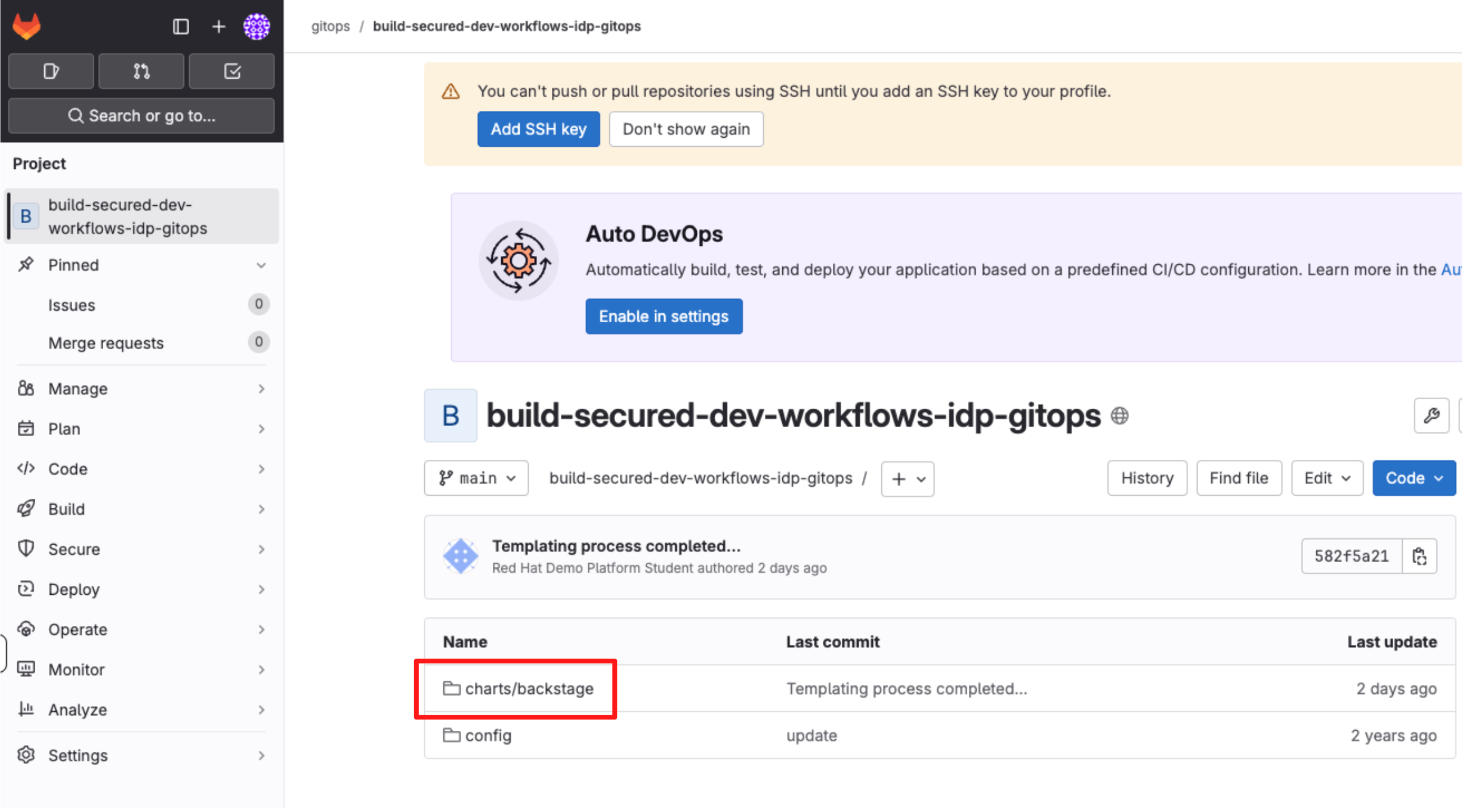Screen dimensions: 1466x812
Task: Dismiss the warning with Don't show again
Action: [686, 129]
